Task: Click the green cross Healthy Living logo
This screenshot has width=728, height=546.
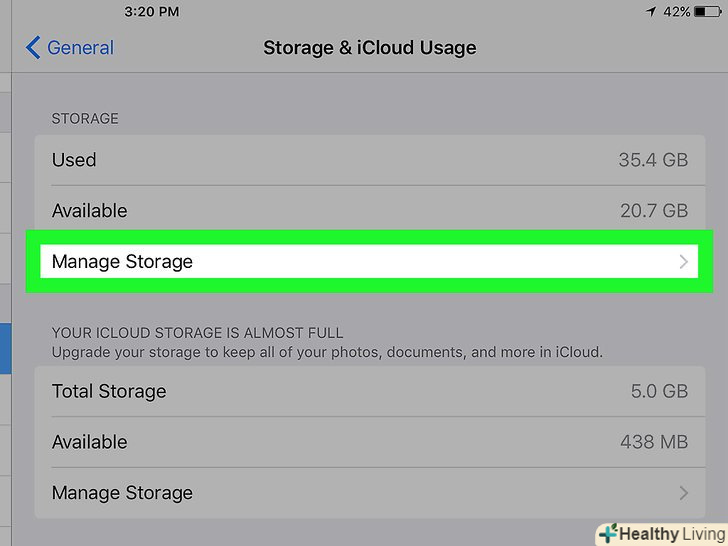Action: click(x=607, y=534)
